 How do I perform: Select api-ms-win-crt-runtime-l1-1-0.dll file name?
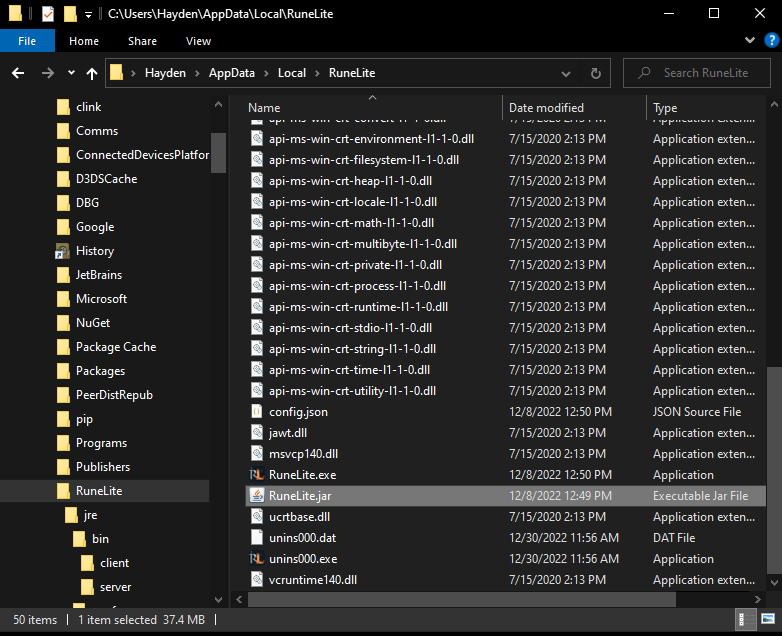pyautogui.click(x=358, y=307)
